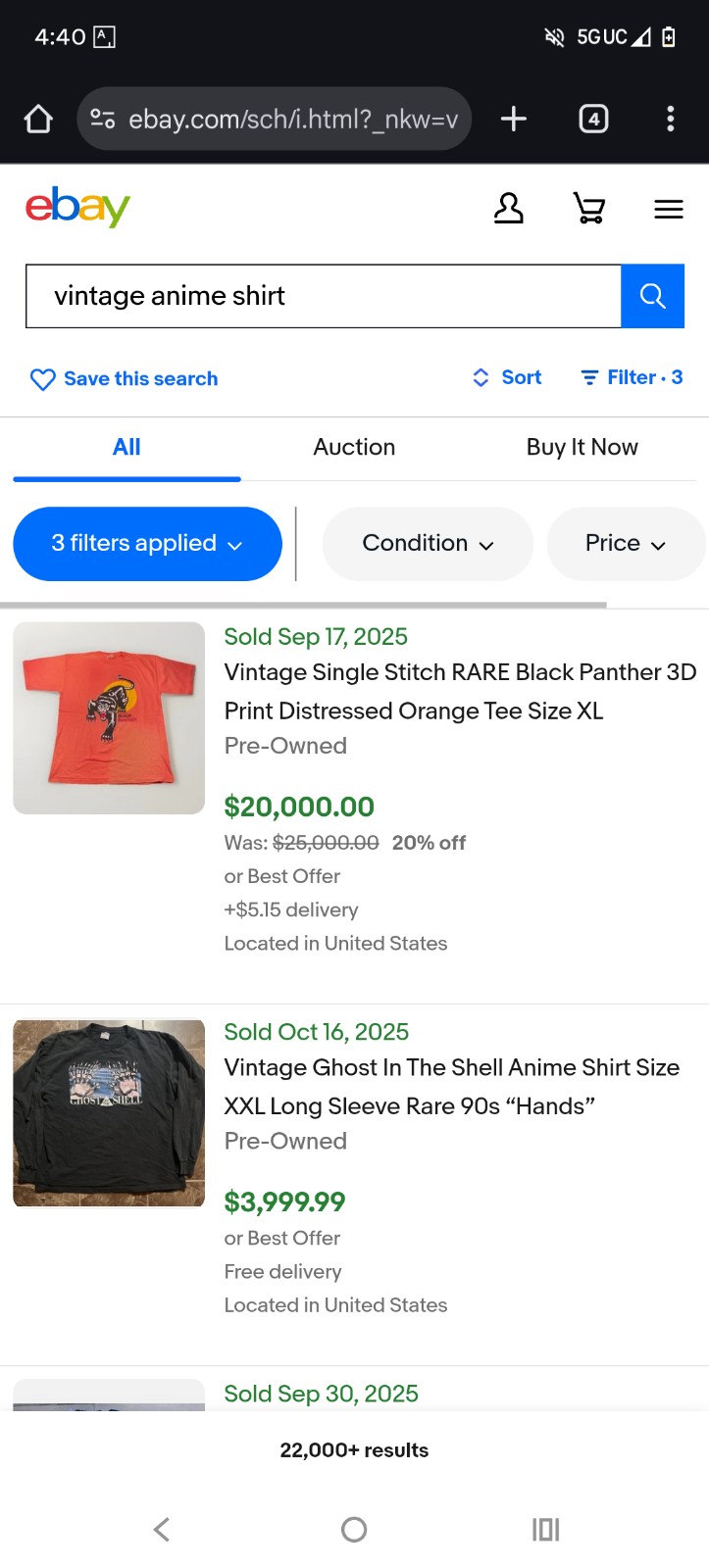
Task: Open the browser three-dot menu
Action: point(671,120)
